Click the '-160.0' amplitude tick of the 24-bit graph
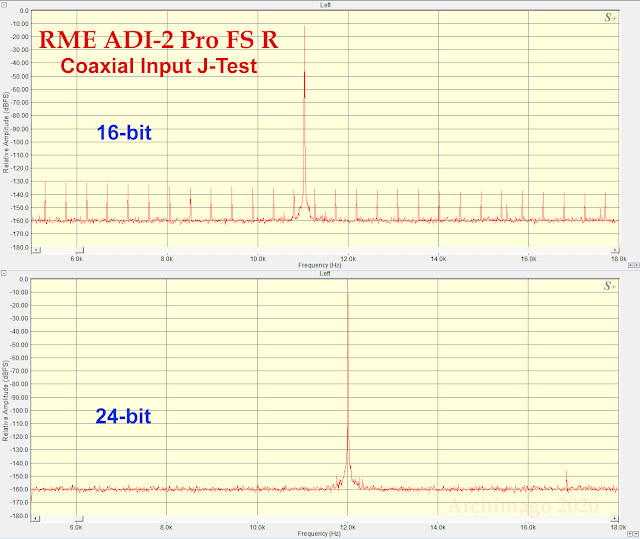The image size is (640, 539). pos(20,489)
